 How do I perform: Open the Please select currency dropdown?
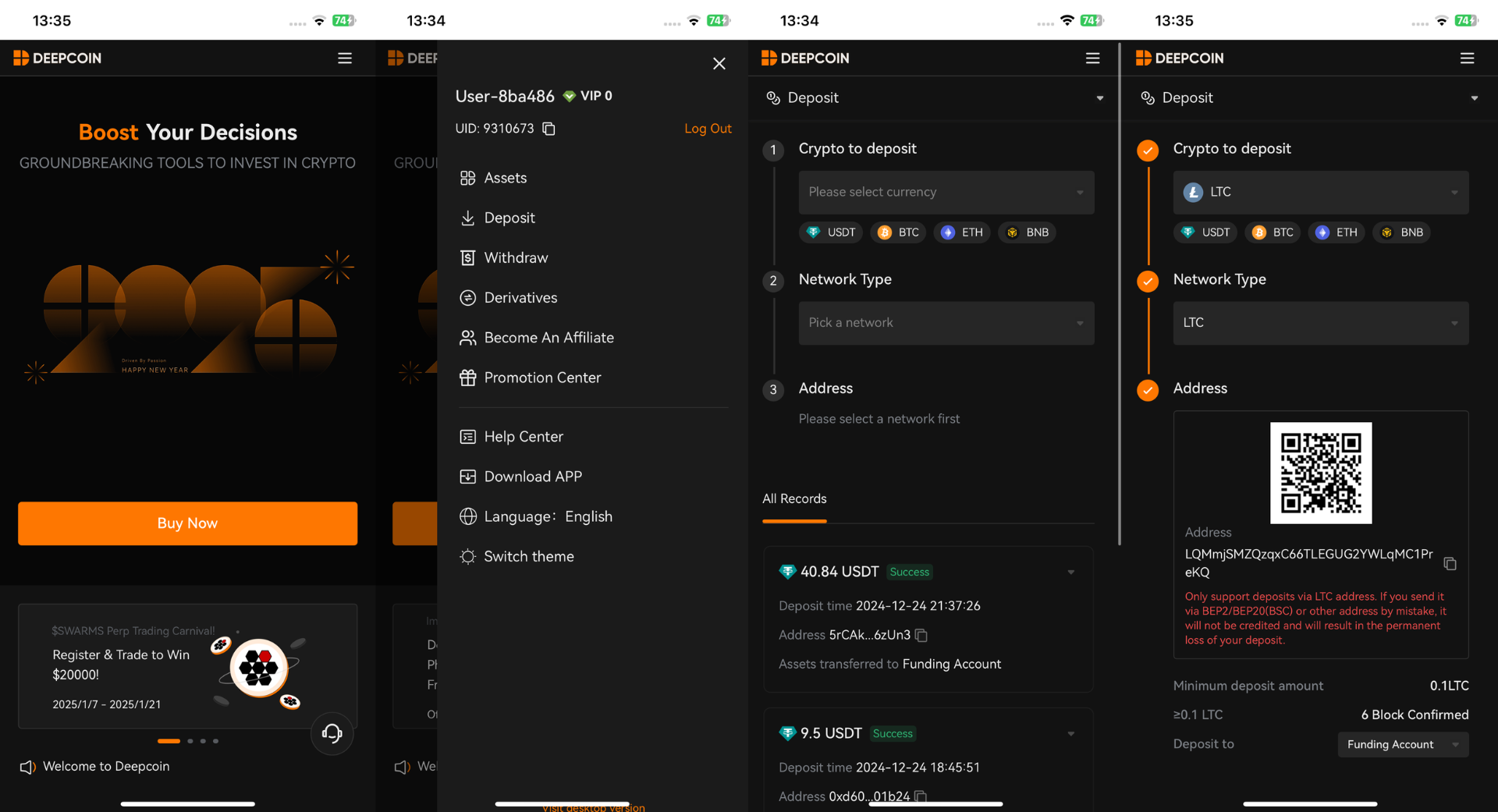946,192
